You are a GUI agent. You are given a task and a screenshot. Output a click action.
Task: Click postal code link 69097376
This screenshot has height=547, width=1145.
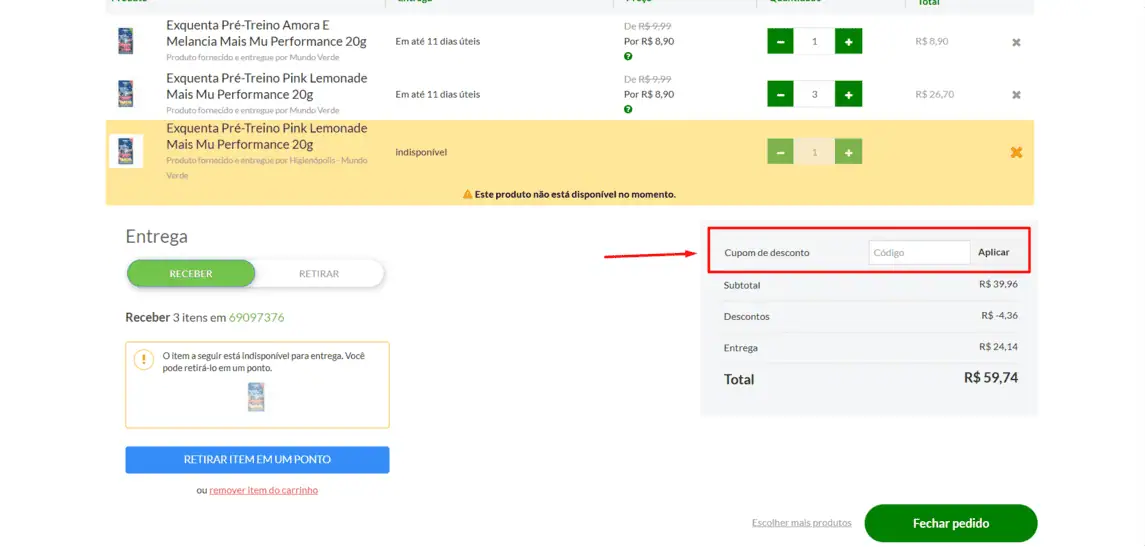point(256,318)
